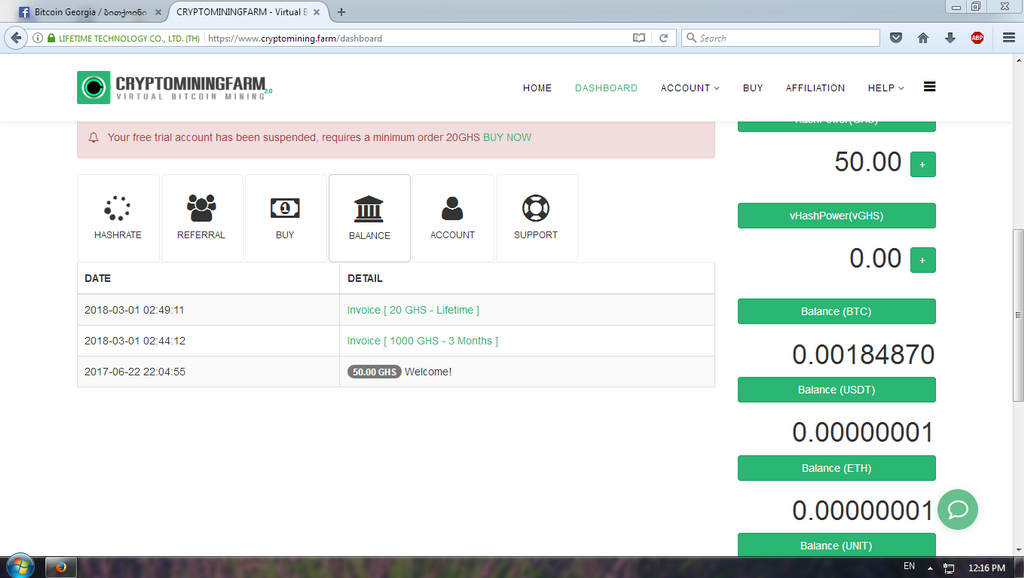Viewport: 1024px width, 578px height.
Task: Open the Buy navigation item
Action: point(752,88)
